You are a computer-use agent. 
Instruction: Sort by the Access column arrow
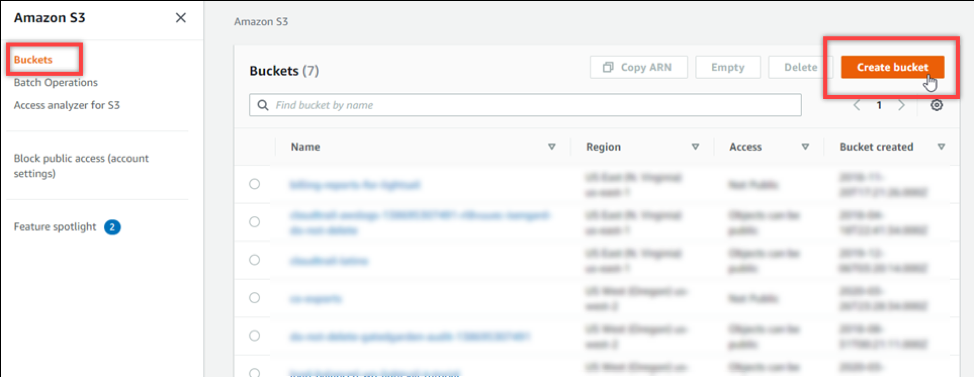click(x=805, y=147)
